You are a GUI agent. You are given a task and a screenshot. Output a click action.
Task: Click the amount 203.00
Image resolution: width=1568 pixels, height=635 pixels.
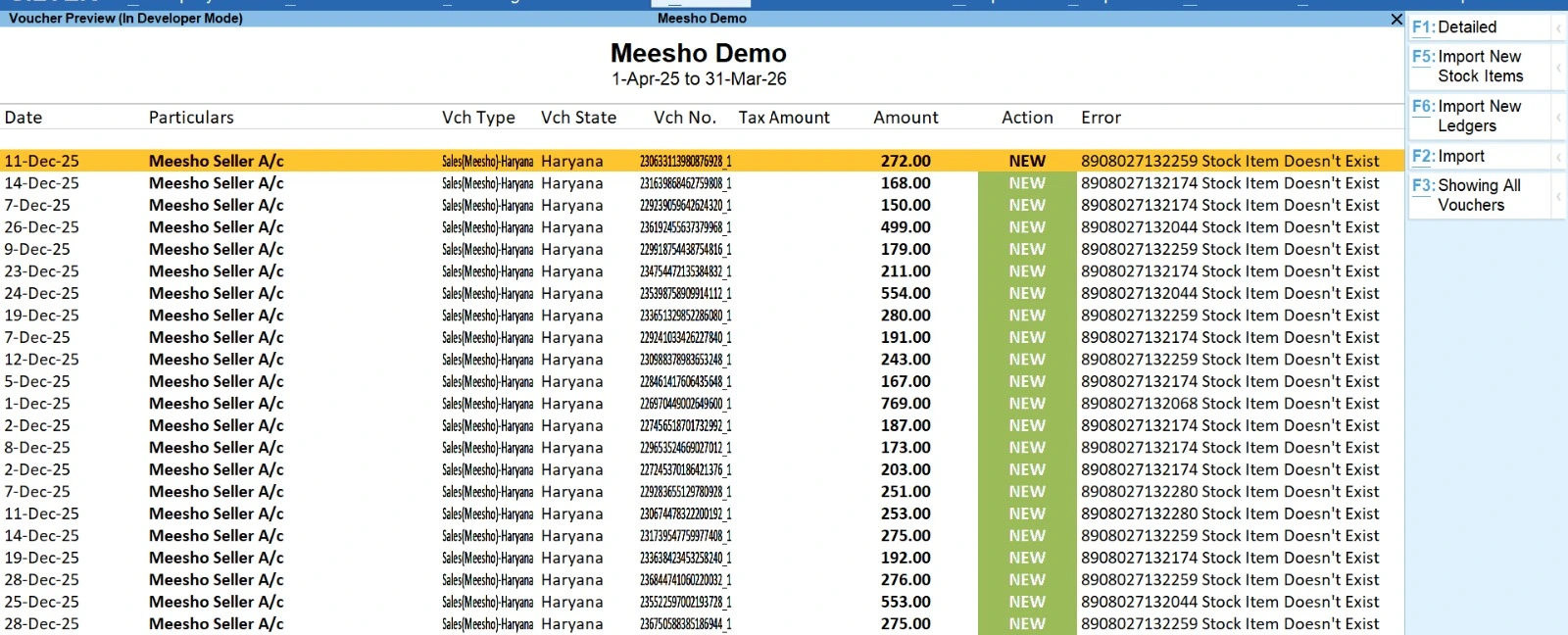906,469
